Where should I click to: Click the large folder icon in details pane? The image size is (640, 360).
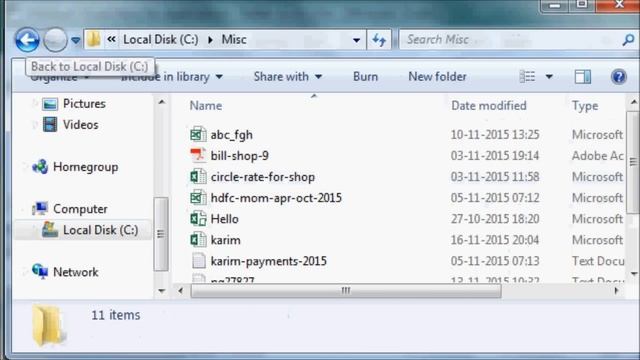pyautogui.click(x=49, y=325)
